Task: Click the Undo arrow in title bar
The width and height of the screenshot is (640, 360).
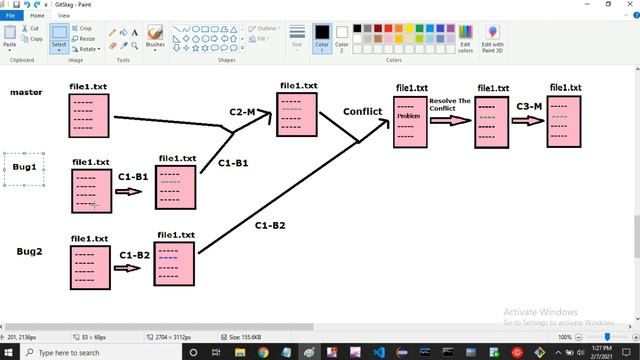Action: point(27,4)
